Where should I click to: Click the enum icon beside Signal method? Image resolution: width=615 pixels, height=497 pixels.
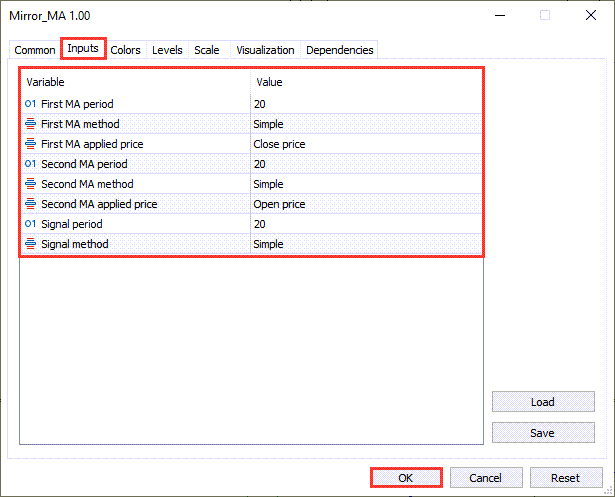[x=30, y=244]
